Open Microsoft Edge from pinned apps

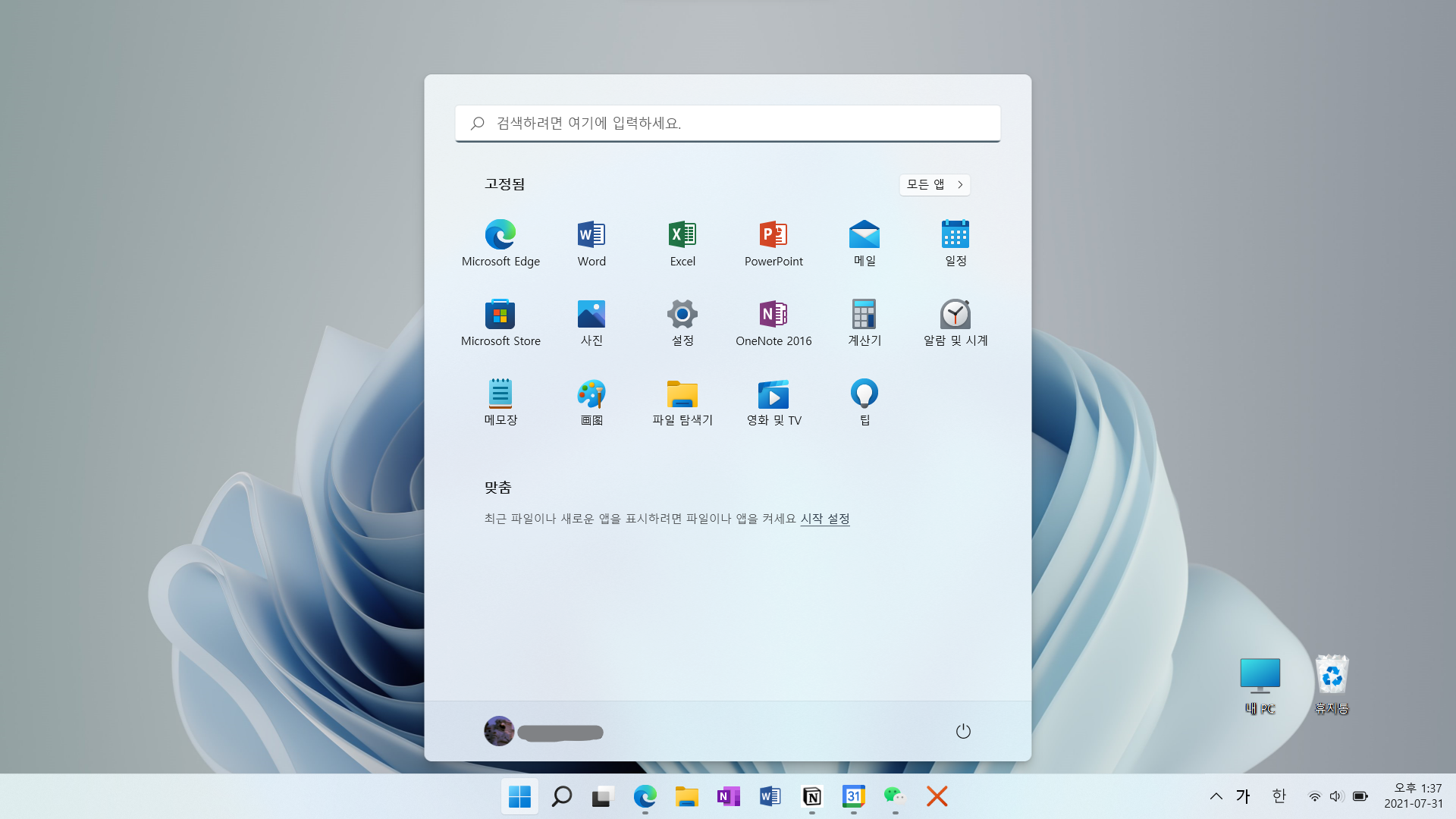click(x=500, y=243)
